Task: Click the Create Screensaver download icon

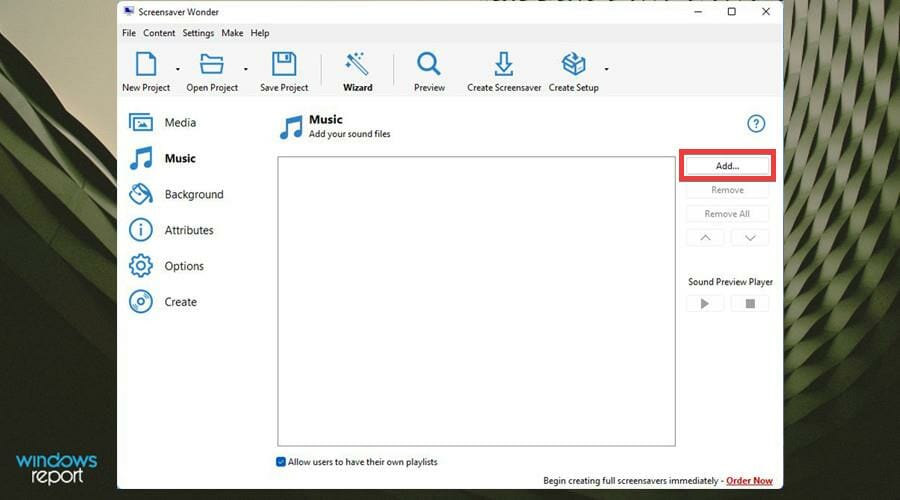Action: click(503, 64)
